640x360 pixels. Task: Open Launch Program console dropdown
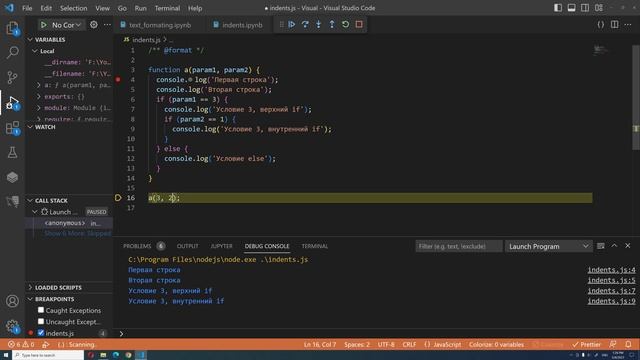(549, 246)
